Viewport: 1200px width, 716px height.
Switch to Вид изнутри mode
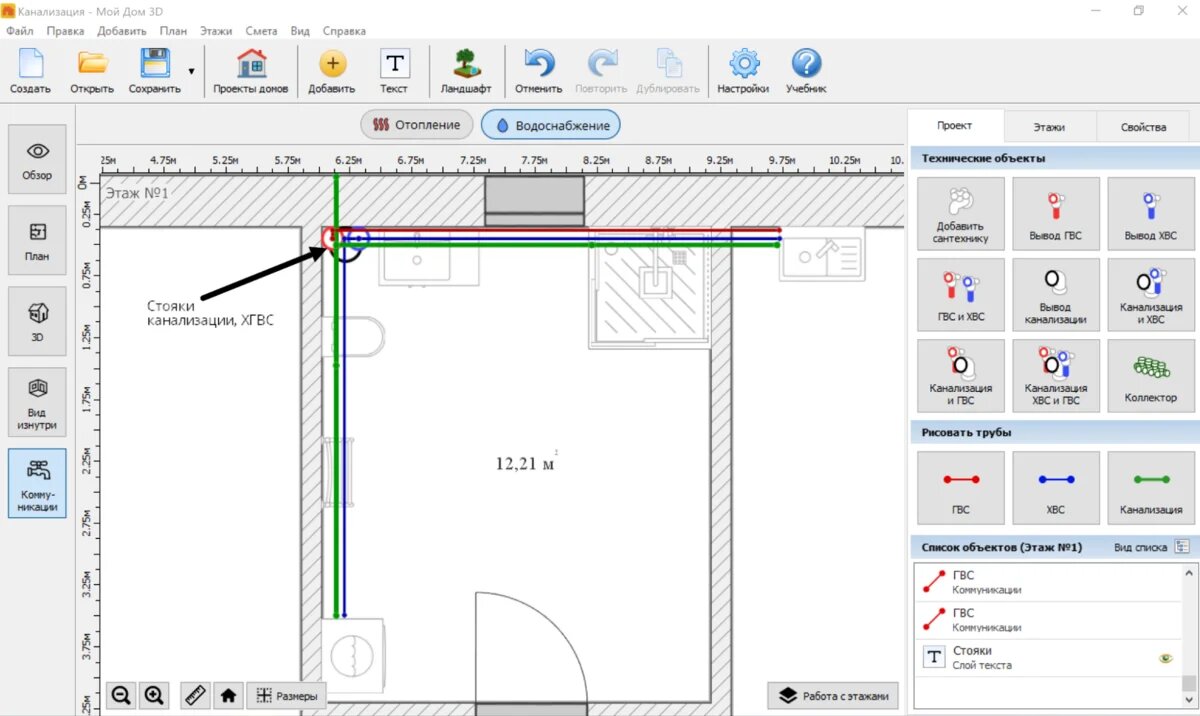(37, 402)
